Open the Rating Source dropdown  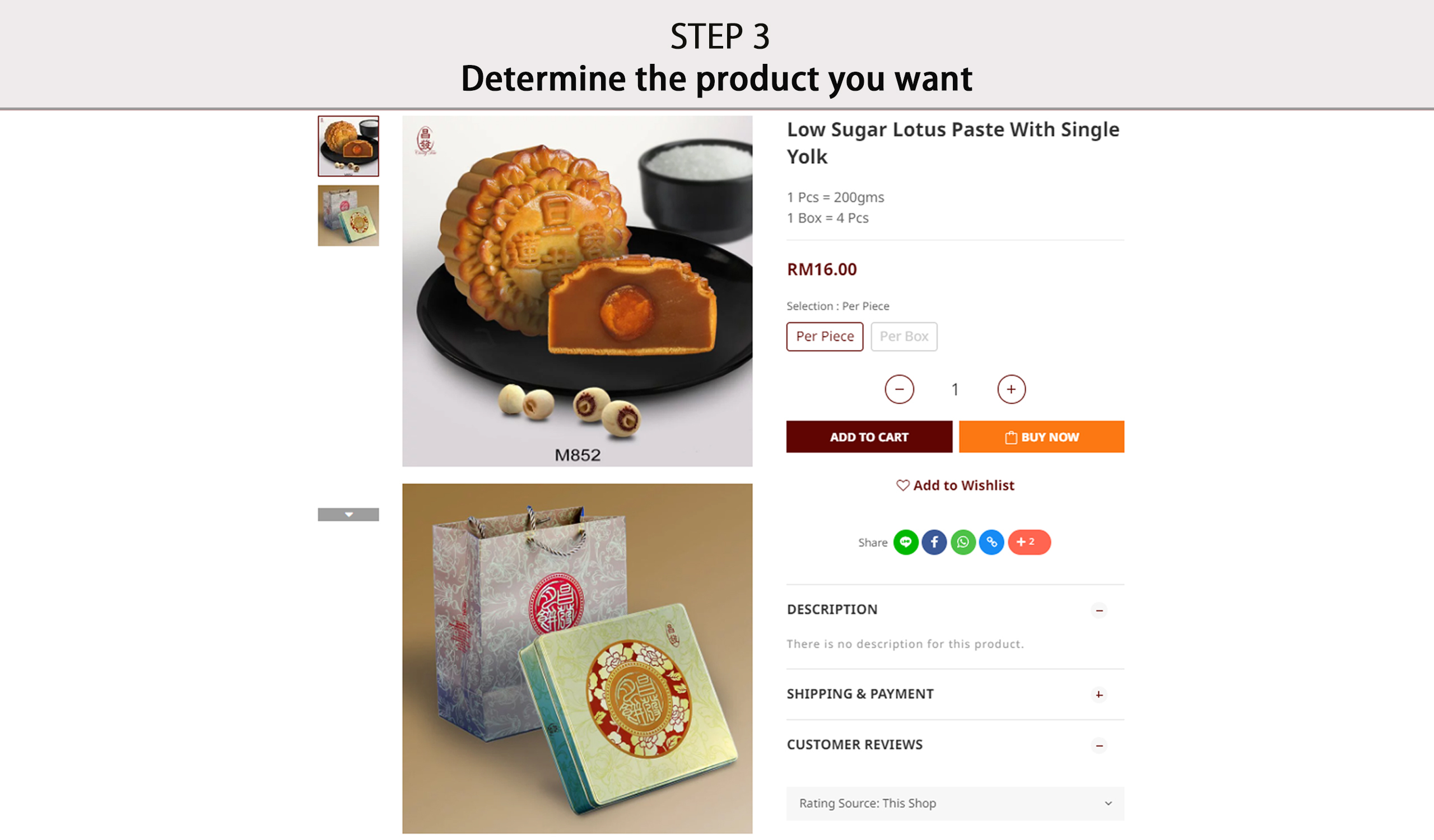tap(955, 803)
